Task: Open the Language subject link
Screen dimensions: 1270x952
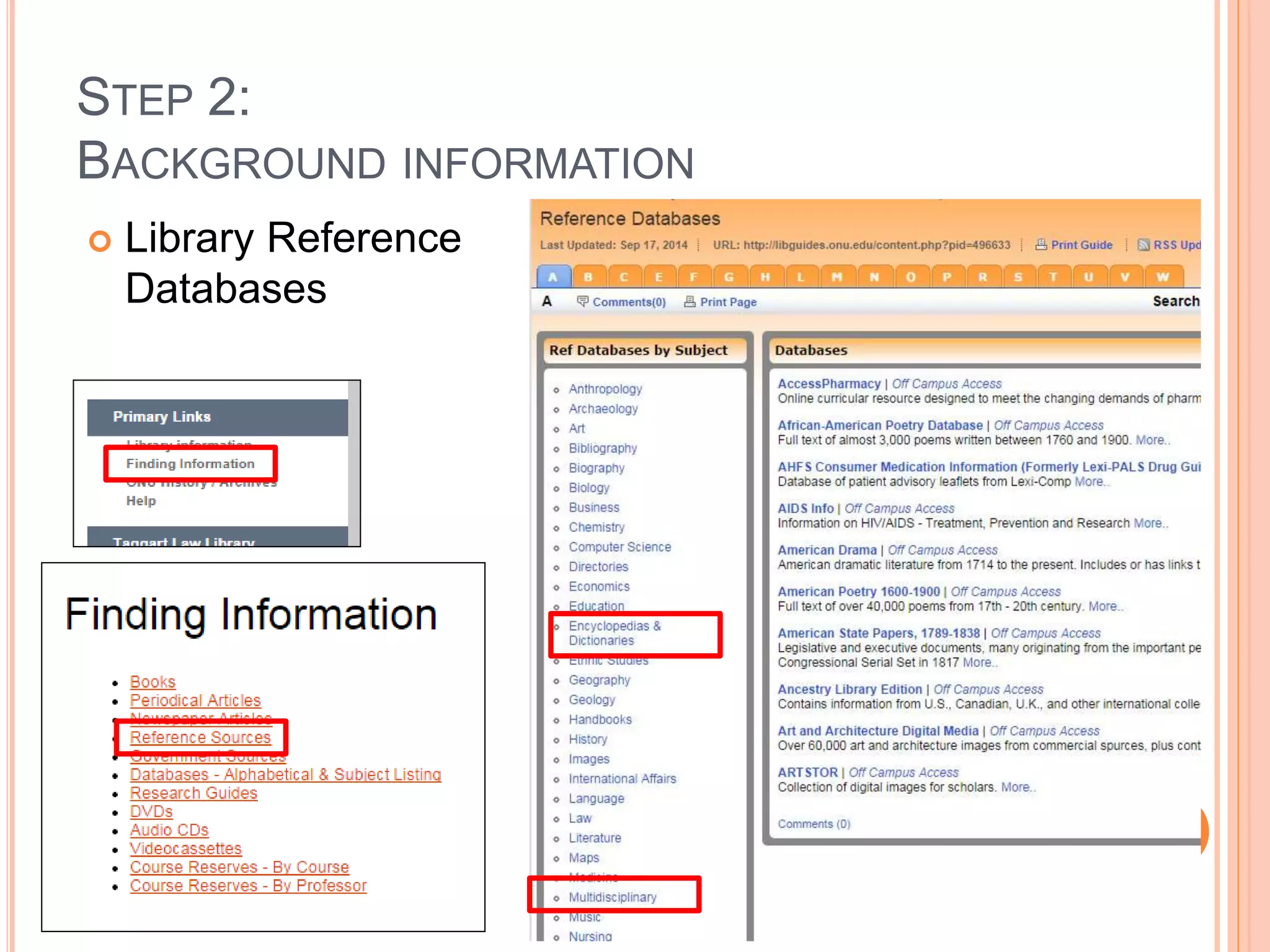Action: pyautogui.click(x=596, y=798)
